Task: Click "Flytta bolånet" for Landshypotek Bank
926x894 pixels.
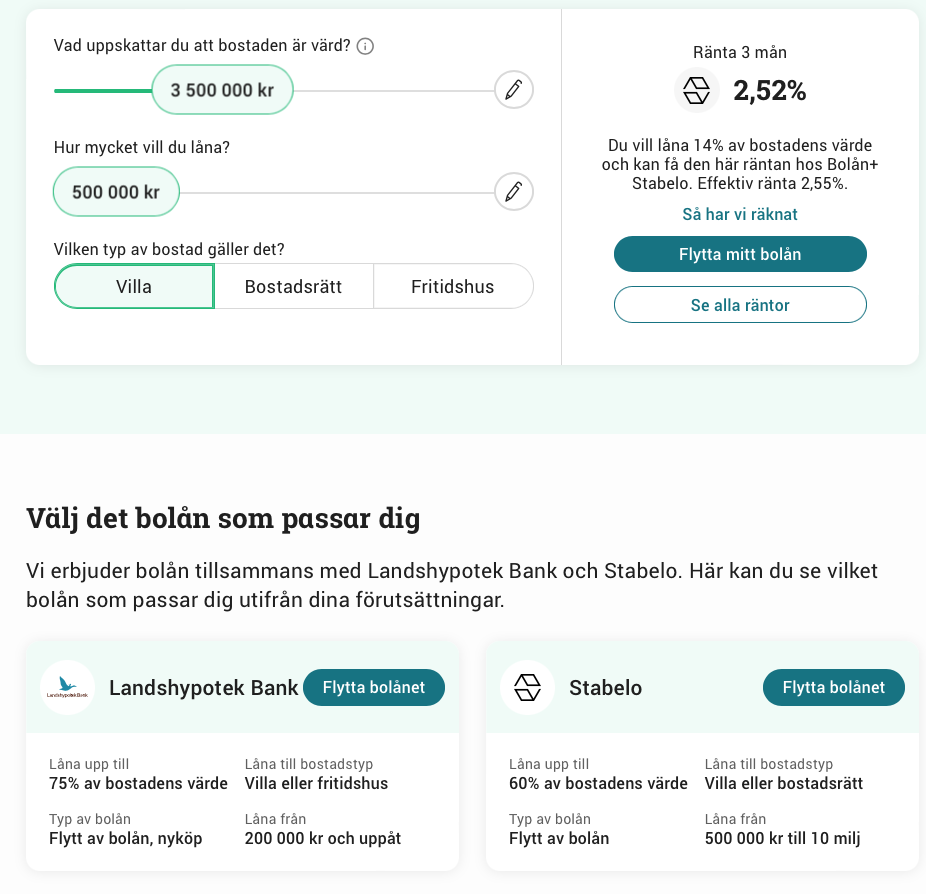Action: click(x=374, y=688)
